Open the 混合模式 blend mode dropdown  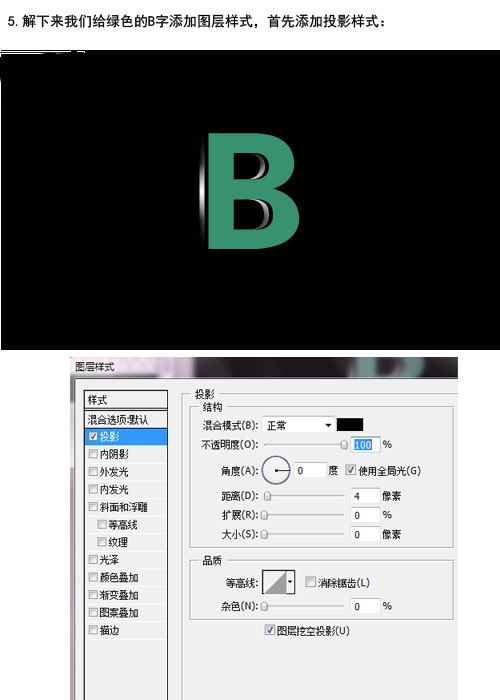tap(298, 425)
